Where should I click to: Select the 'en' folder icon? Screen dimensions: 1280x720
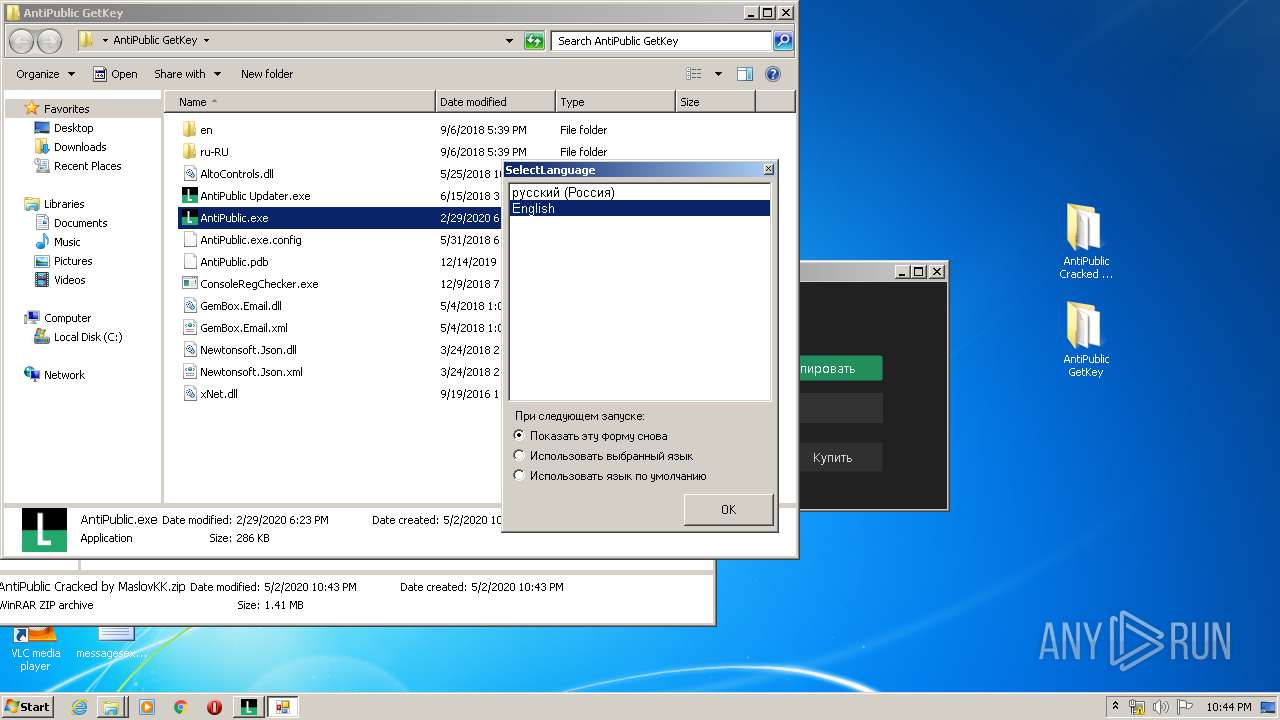click(x=190, y=130)
